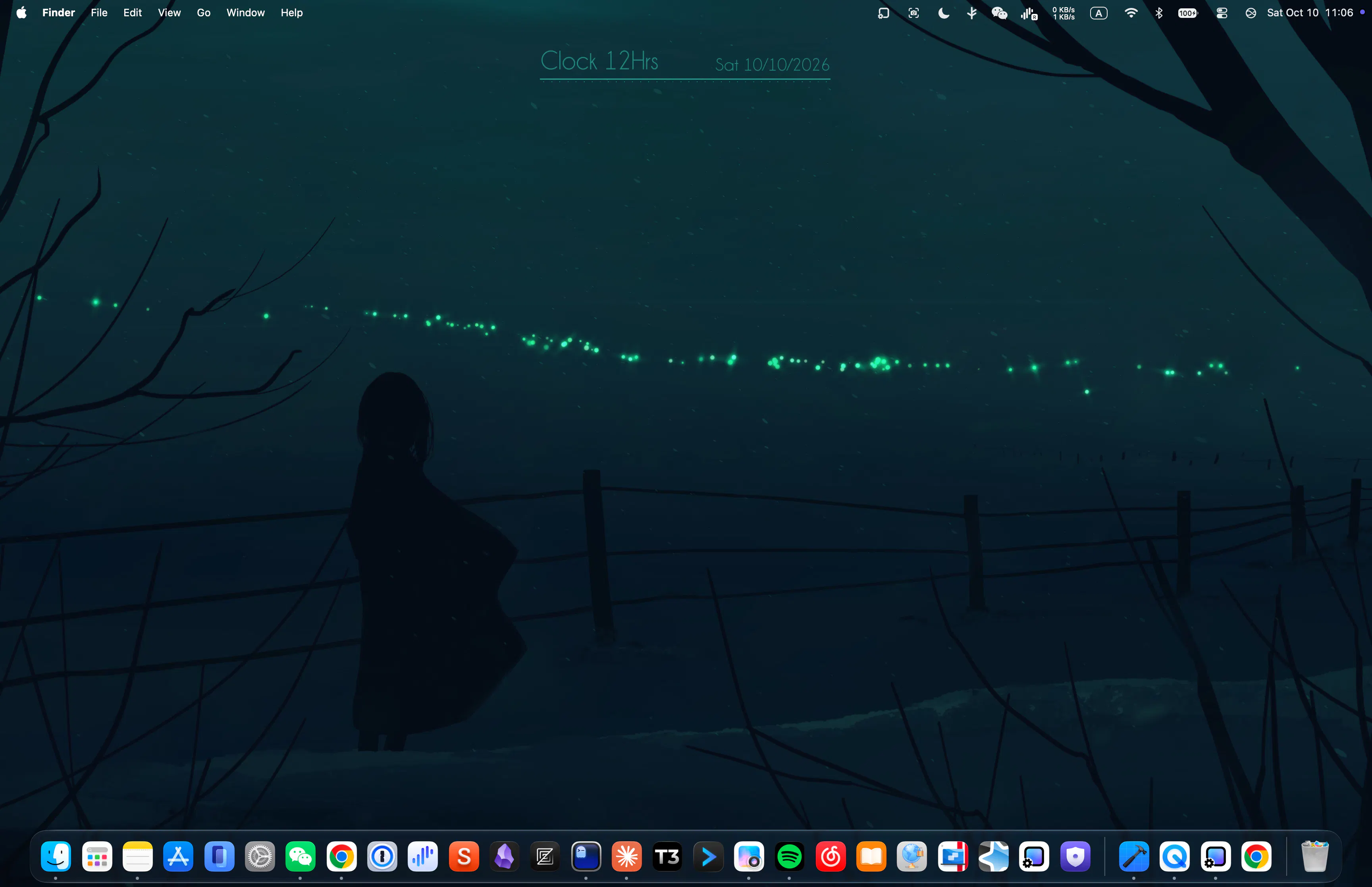Open the Window menu
Viewport: 1372px width, 887px height.
pos(245,13)
